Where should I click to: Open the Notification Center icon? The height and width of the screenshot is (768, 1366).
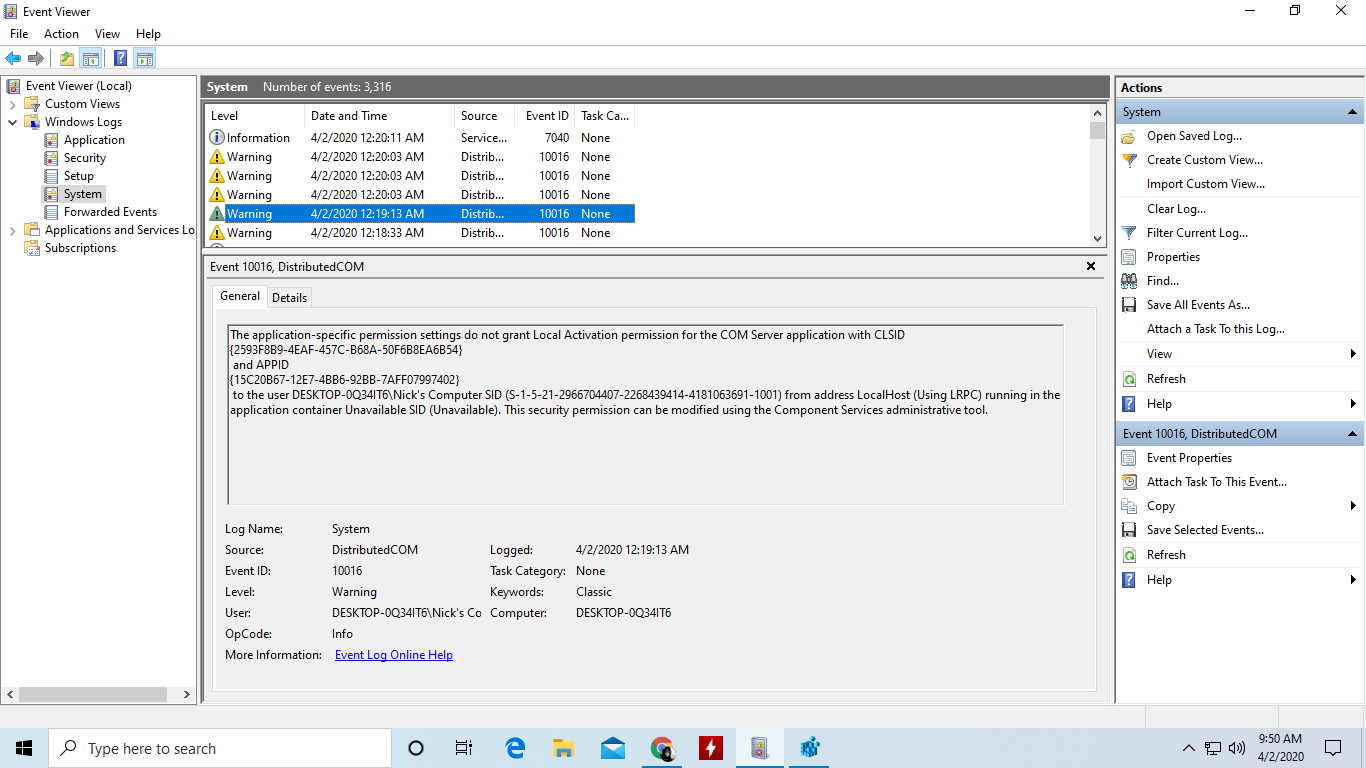[1333, 748]
